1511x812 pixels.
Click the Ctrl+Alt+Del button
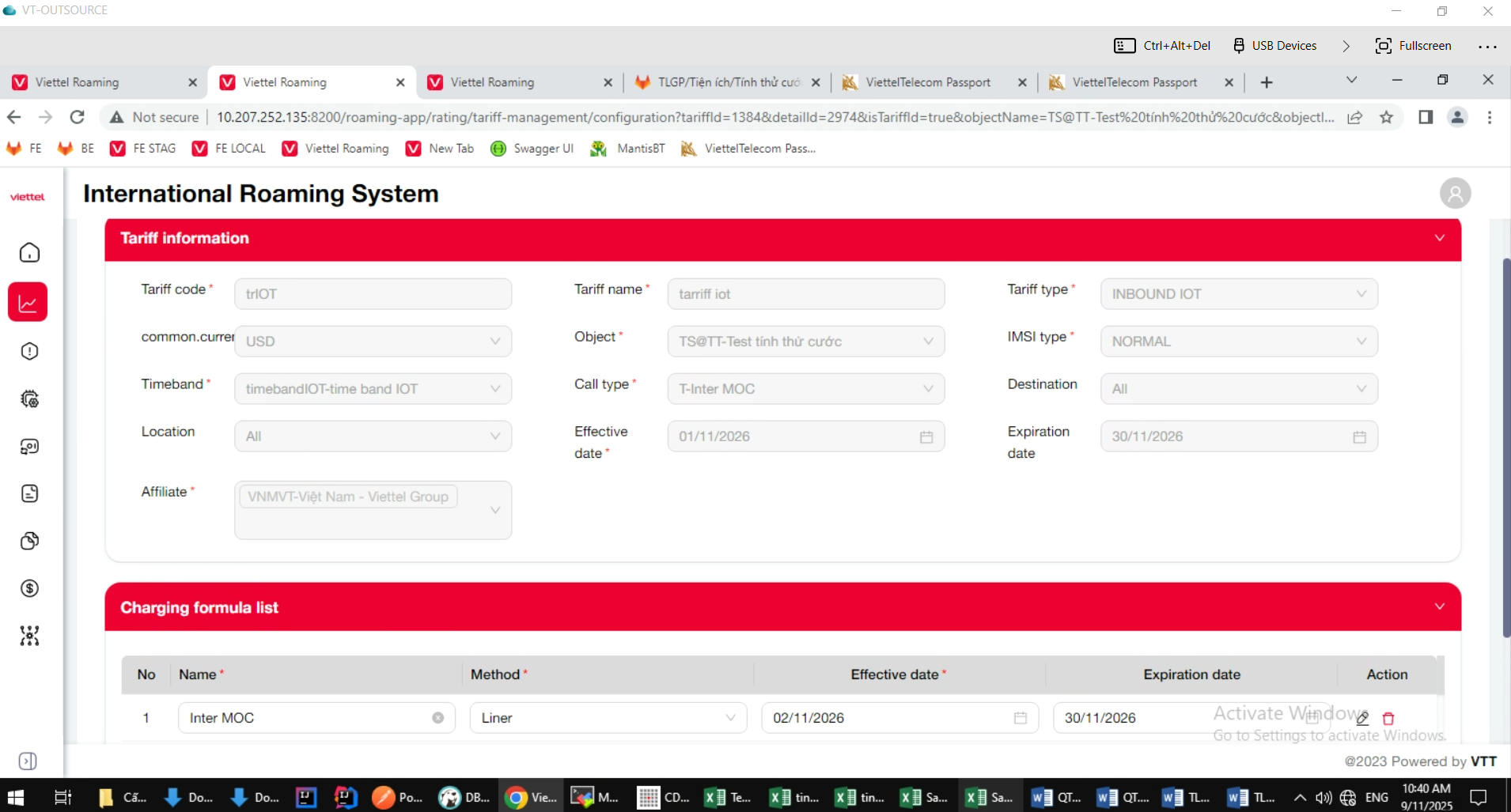pyautogui.click(x=1162, y=46)
